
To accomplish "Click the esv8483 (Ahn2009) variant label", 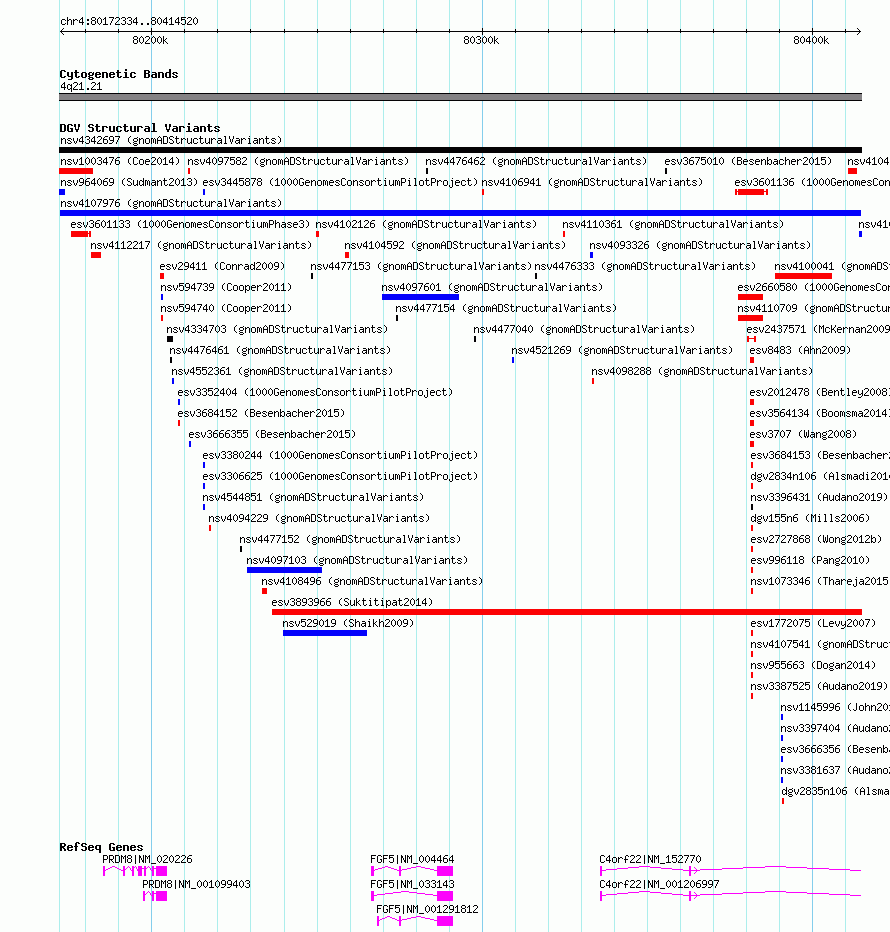I will click(800, 350).
